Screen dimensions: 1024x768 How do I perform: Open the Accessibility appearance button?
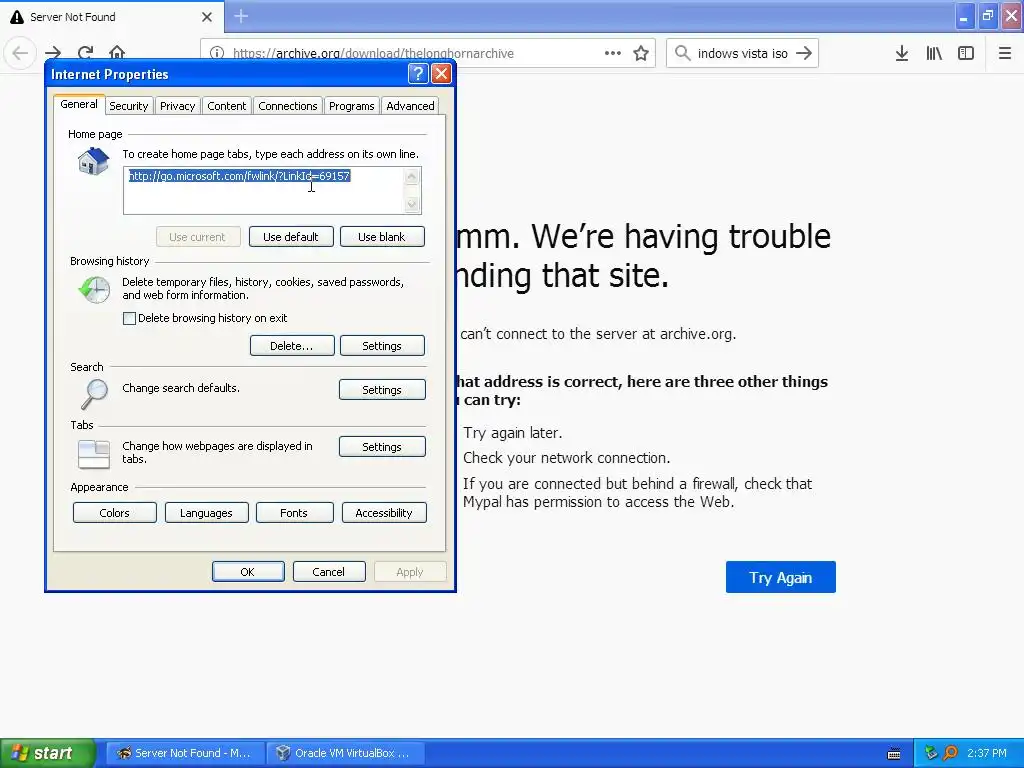pos(384,513)
